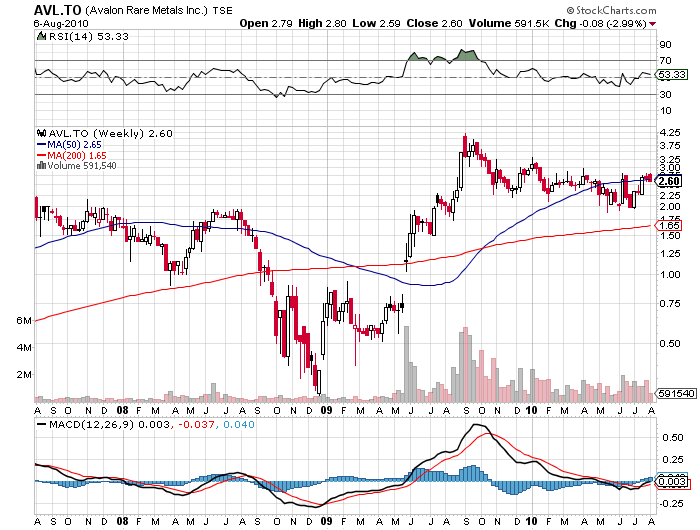Screen dimensions: 700x530
Task: Click the 2.60 last price tag
Action: (668, 181)
